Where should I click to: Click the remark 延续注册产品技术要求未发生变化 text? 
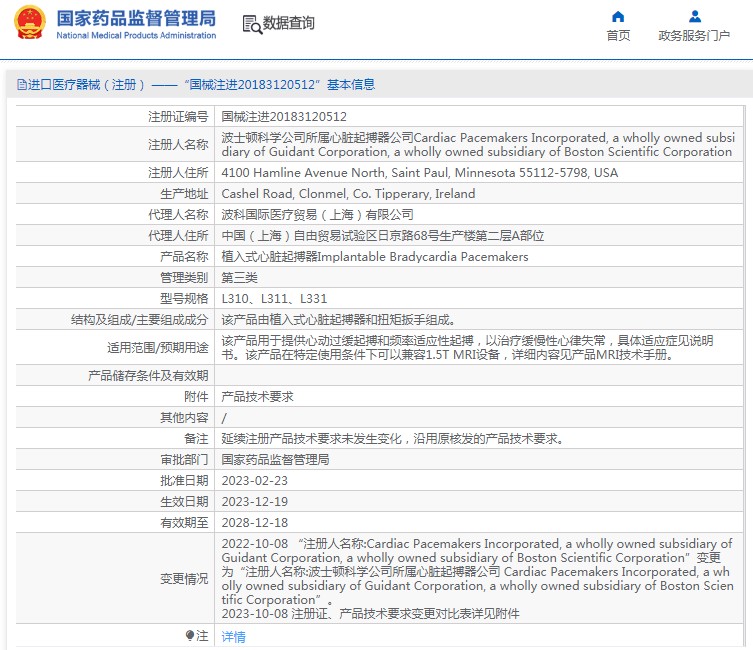coord(393,439)
